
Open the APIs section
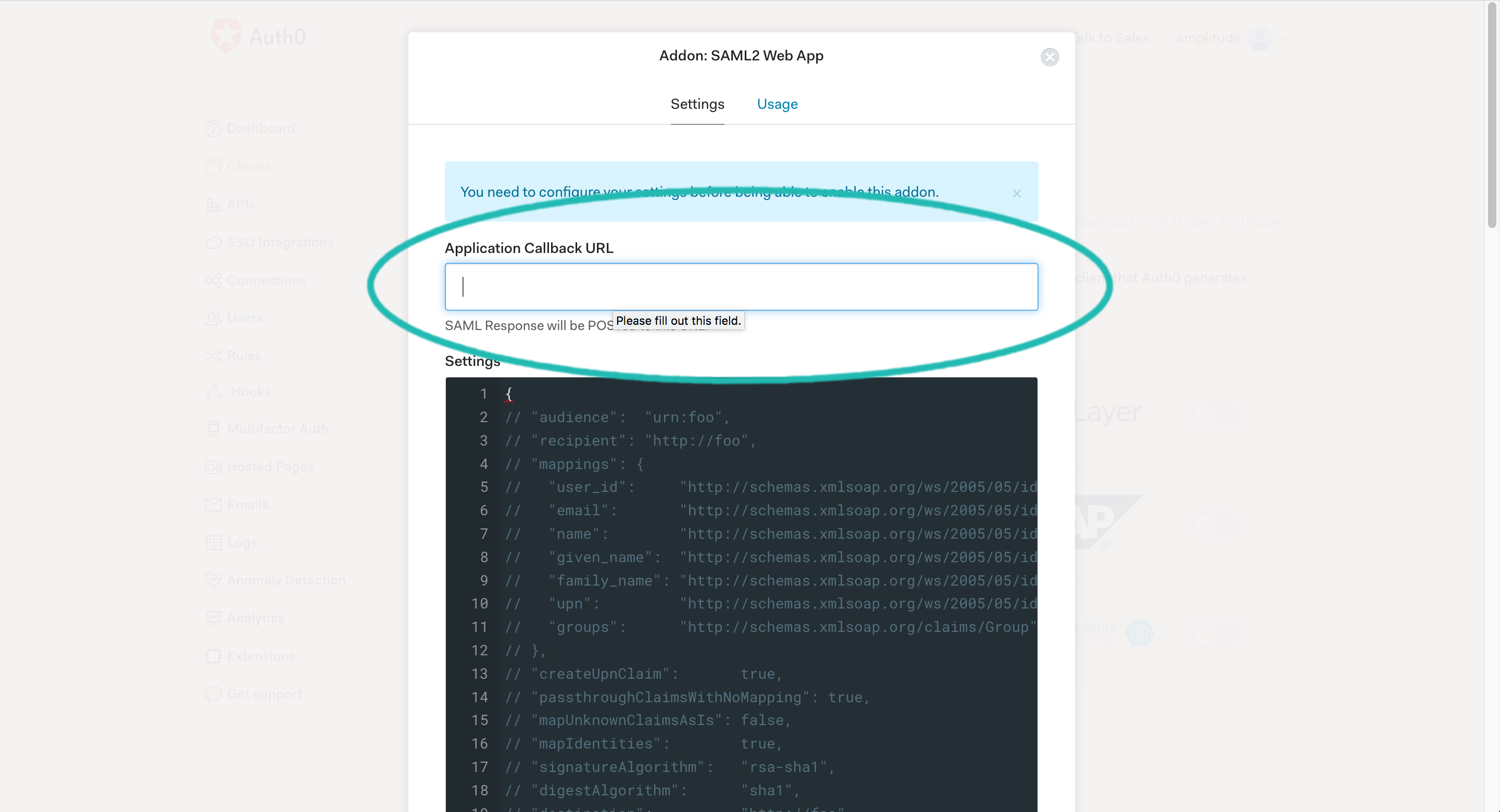[x=240, y=205]
